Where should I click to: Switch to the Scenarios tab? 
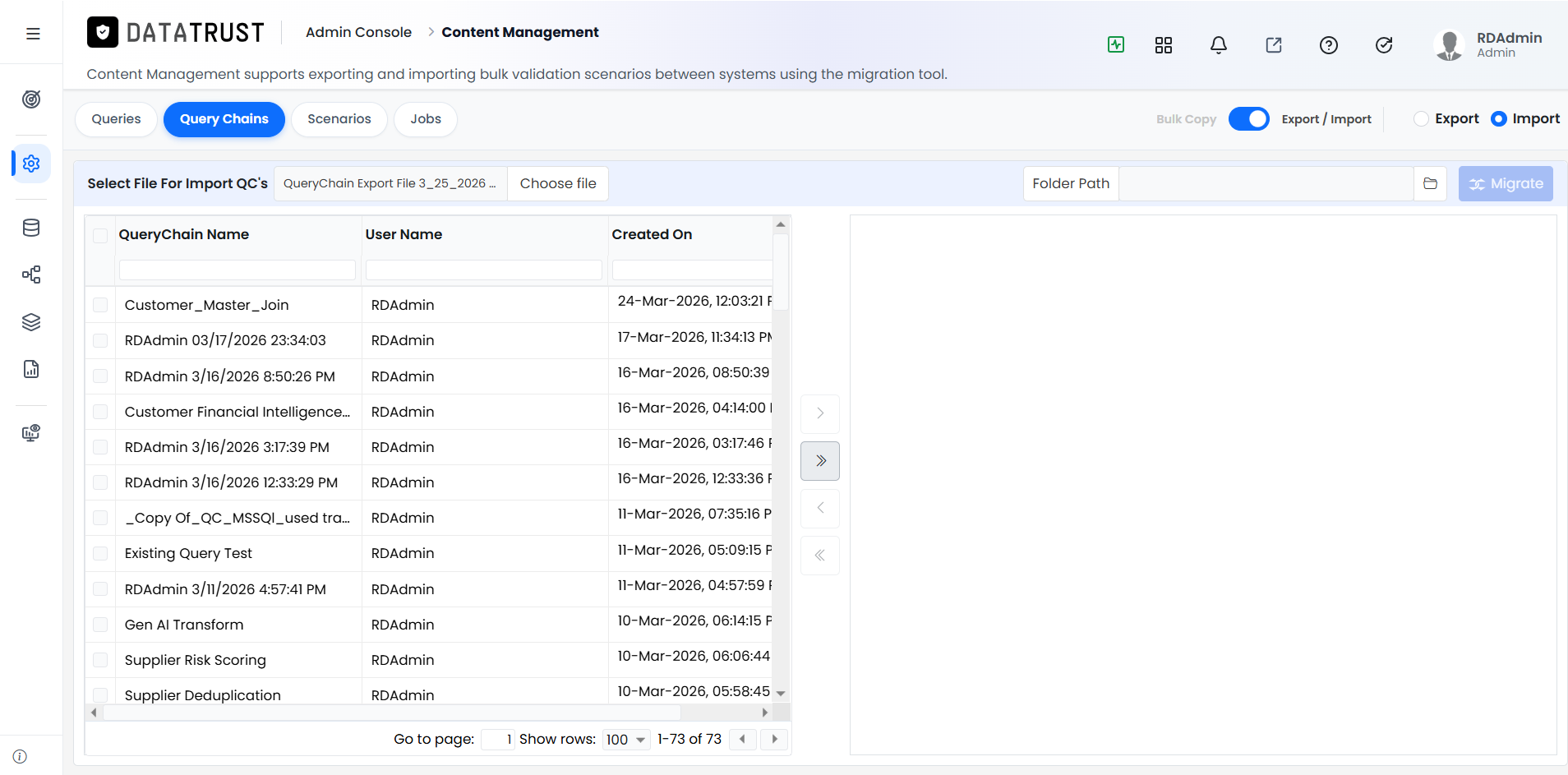[x=339, y=119]
